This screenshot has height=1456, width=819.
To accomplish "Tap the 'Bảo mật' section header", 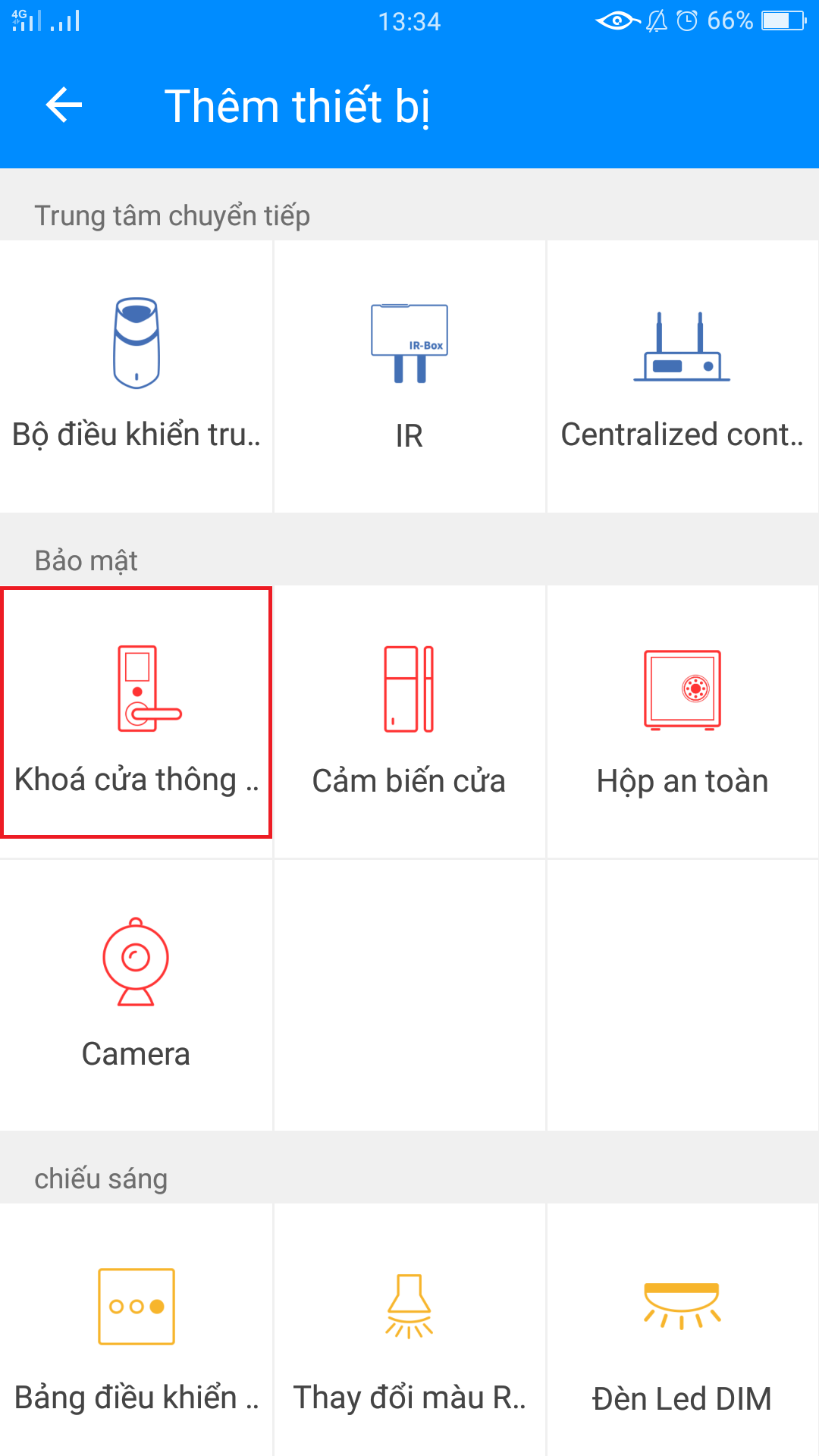I will pyautogui.click(x=86, y=560).
